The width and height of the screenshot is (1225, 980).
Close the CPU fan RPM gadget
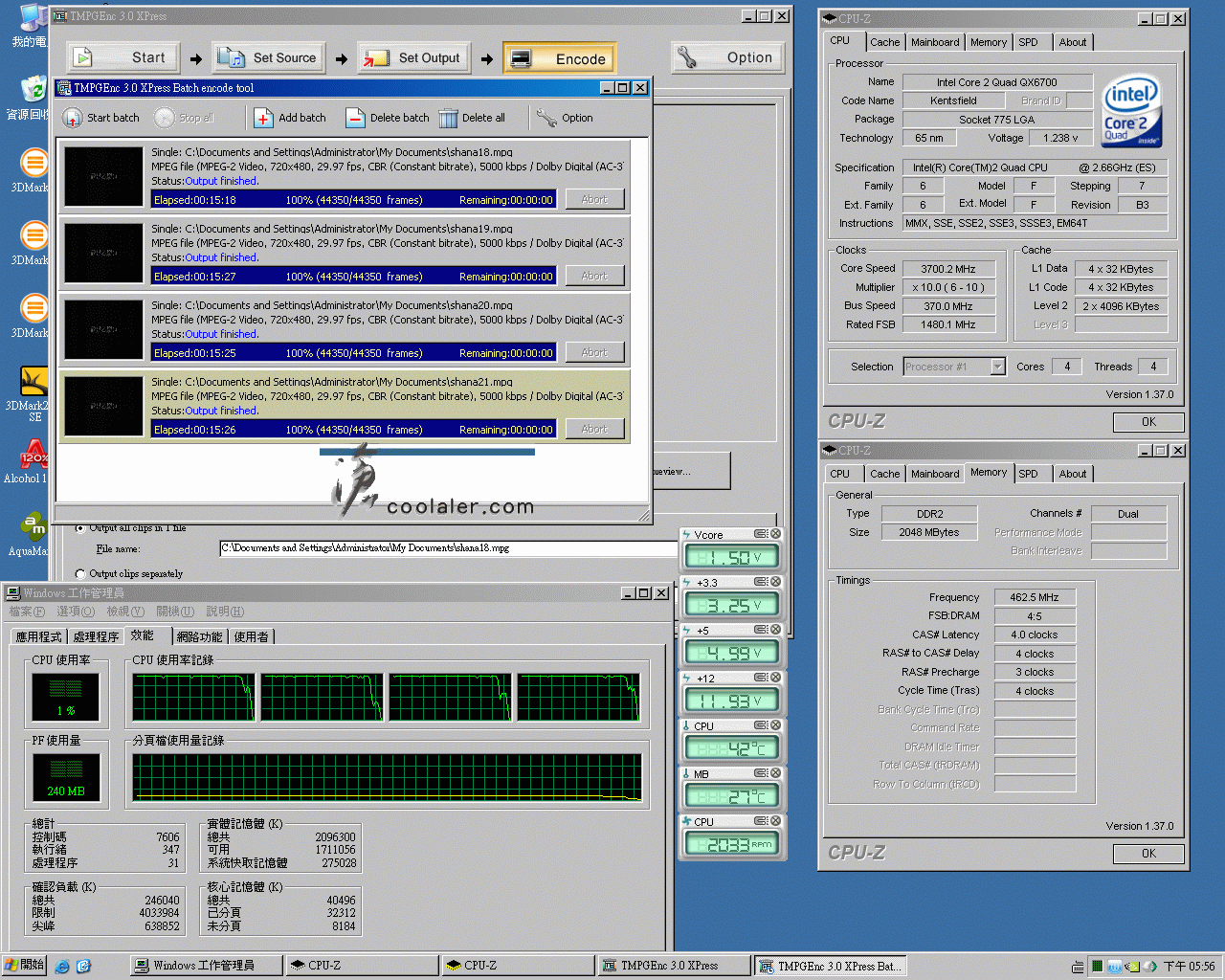[x=776, y=821]
